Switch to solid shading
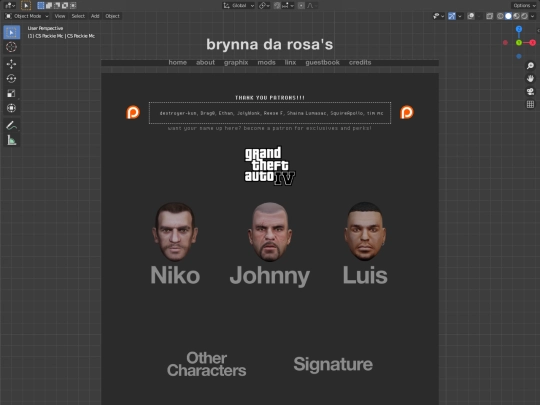 pos(508,16)
